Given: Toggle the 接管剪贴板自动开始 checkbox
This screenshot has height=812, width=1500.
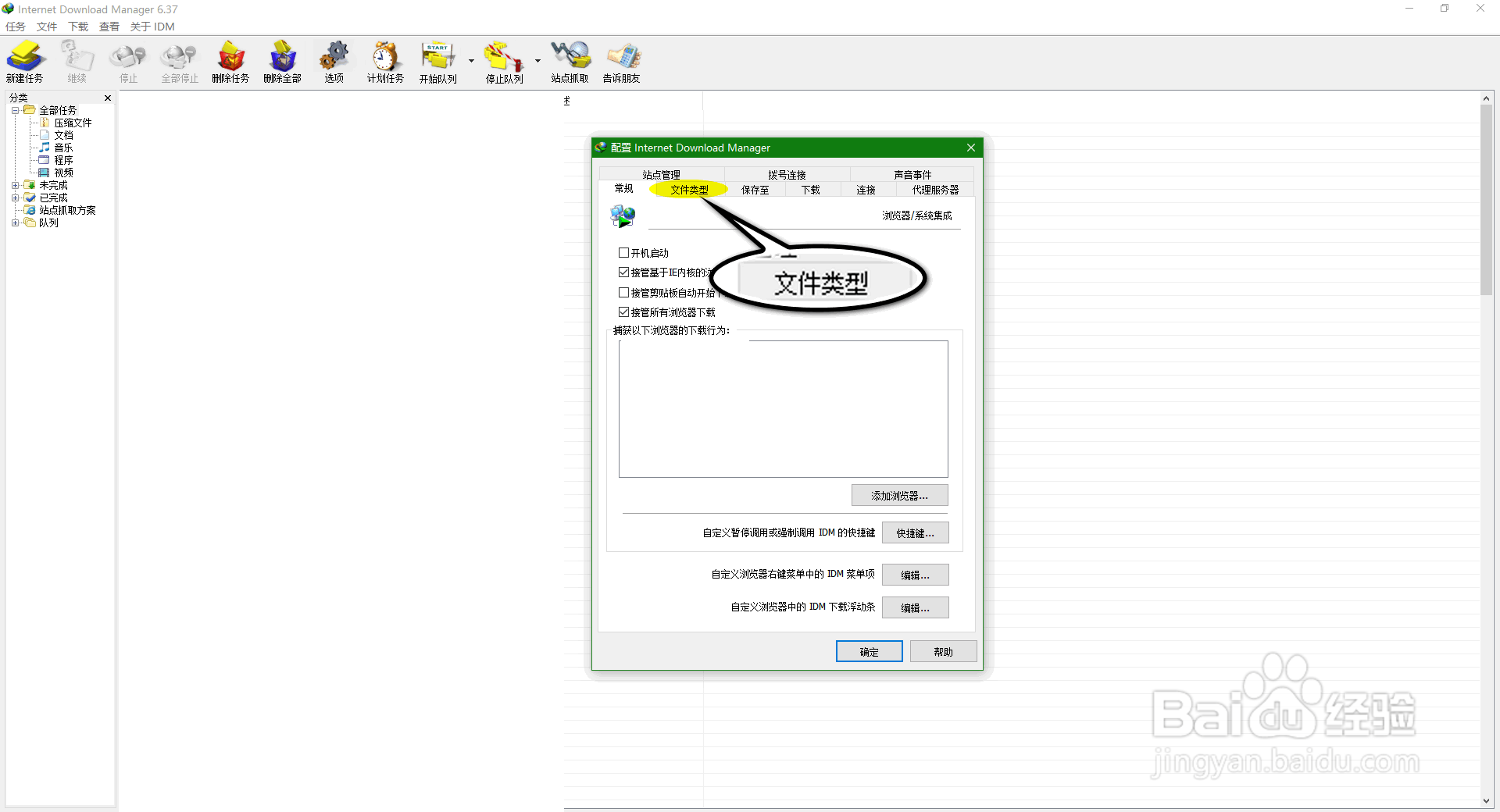Looking at the screenshot, I should coord(623,293).
